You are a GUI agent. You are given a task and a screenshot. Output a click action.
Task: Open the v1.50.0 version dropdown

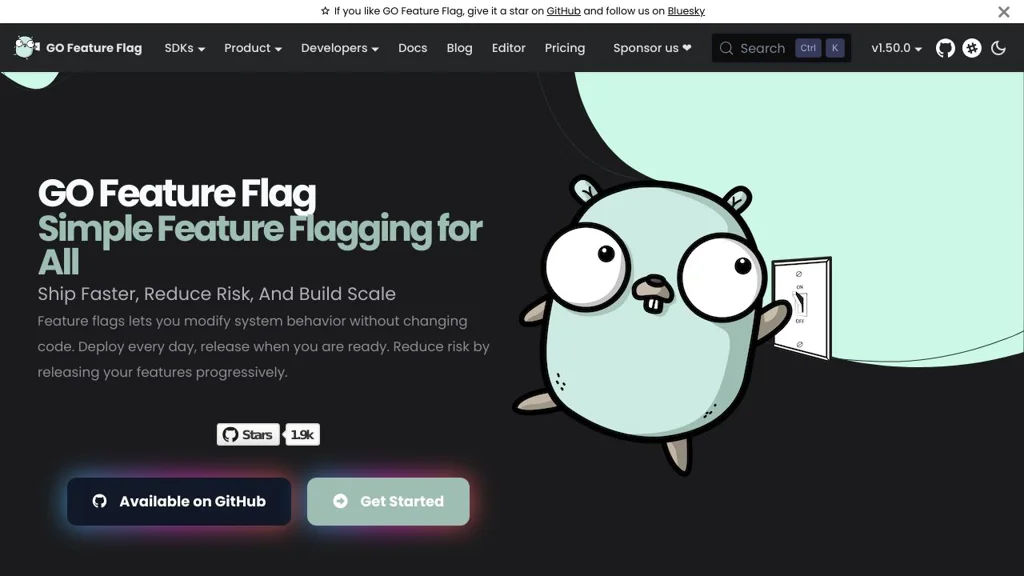(x=896, y=48)
